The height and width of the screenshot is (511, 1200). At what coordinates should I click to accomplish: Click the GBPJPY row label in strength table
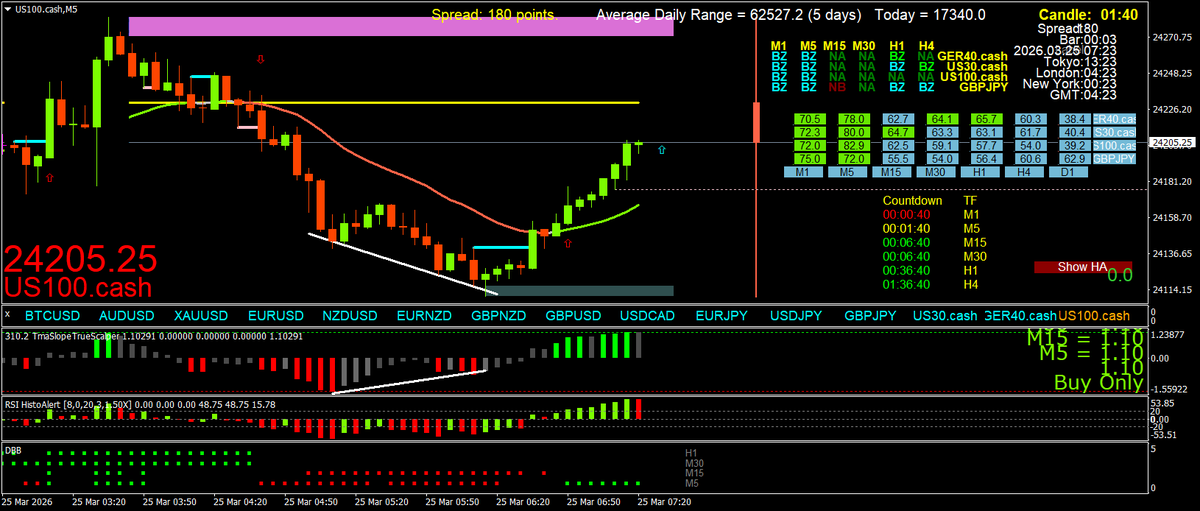(1116, 158)
